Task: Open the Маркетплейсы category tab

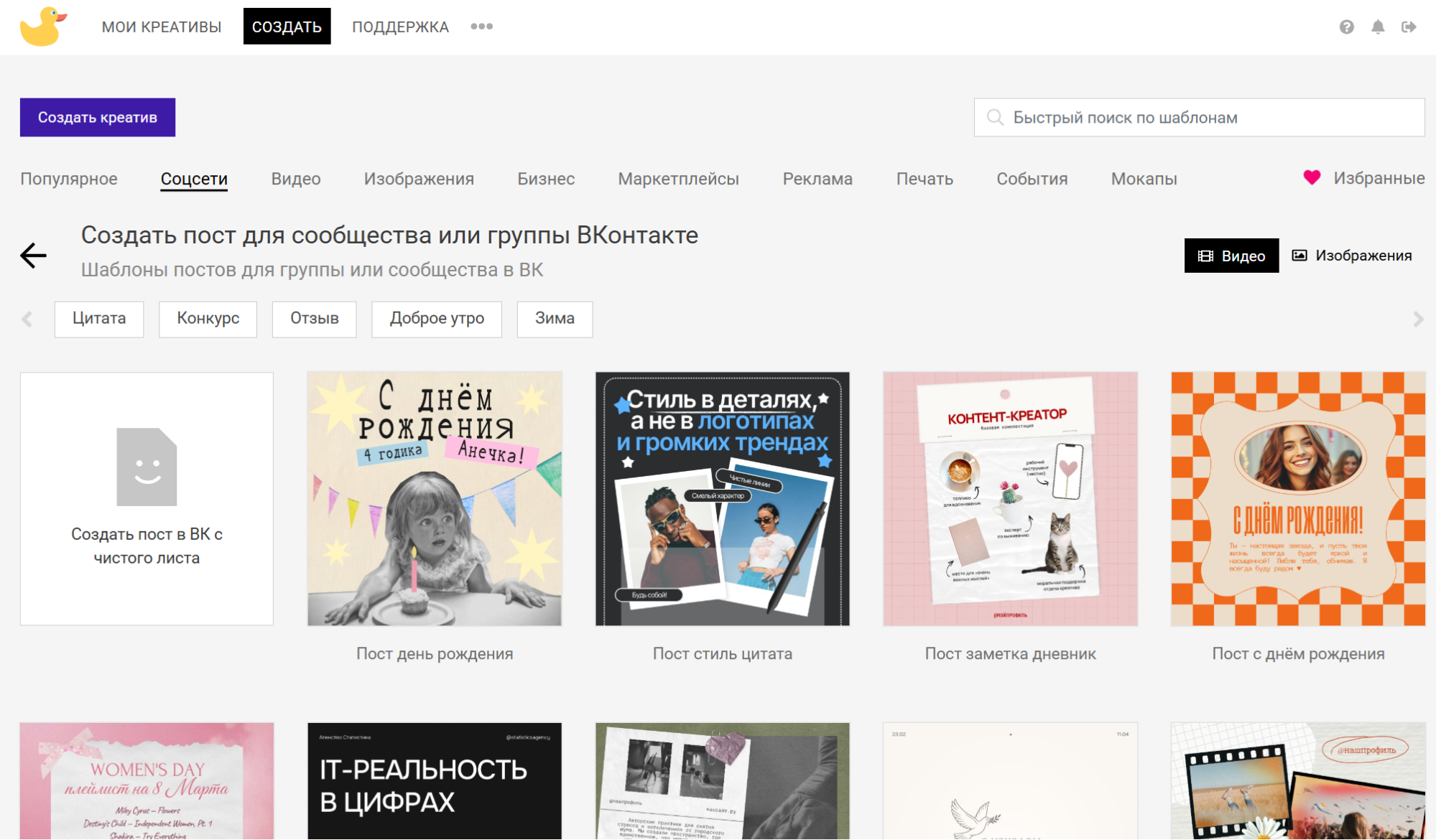Action: pos(678,179)
